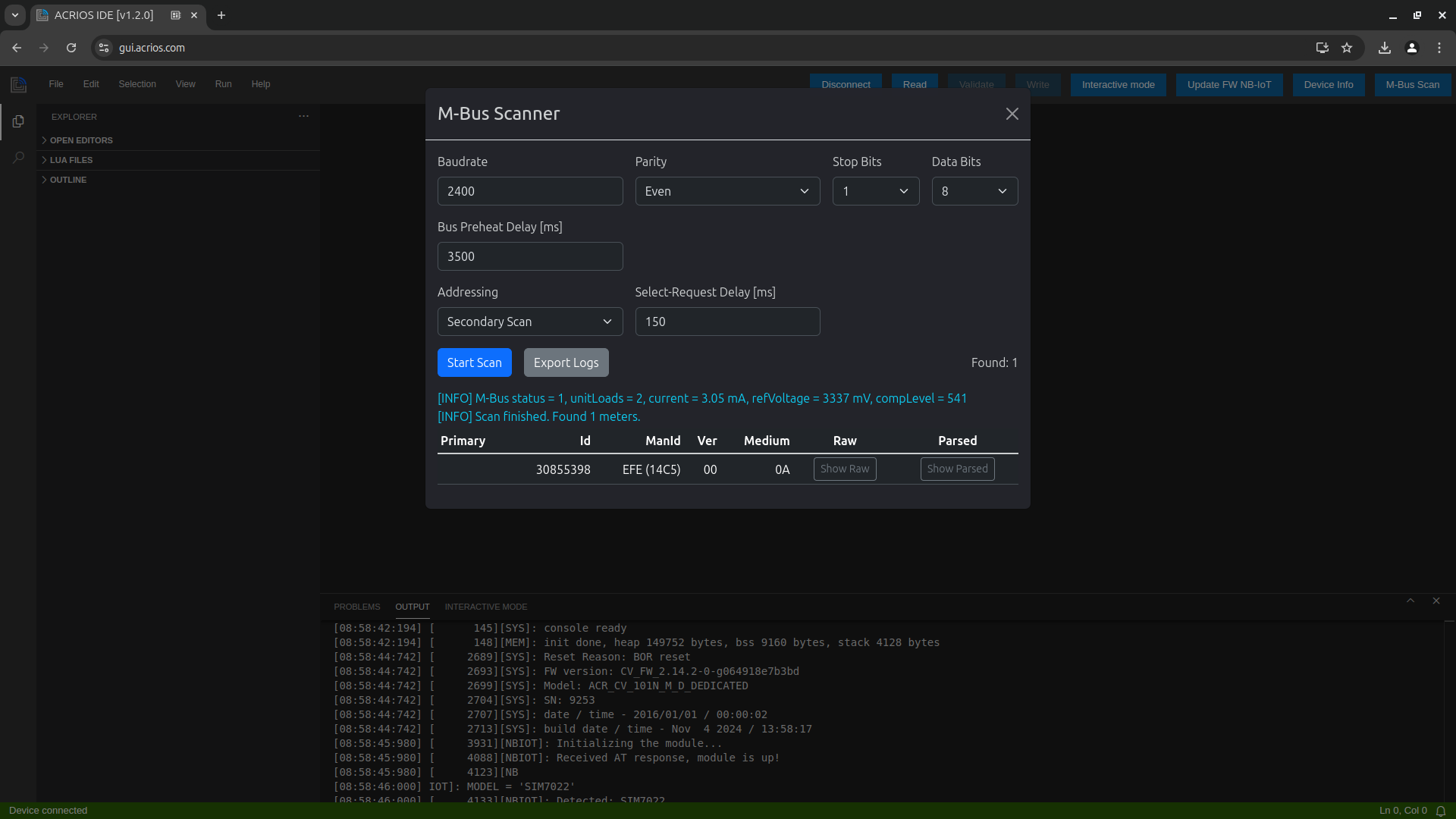This screenshot has height=819, width=1456.
Task: Click the Start Scan button
Action: click(x=474, y=362)
